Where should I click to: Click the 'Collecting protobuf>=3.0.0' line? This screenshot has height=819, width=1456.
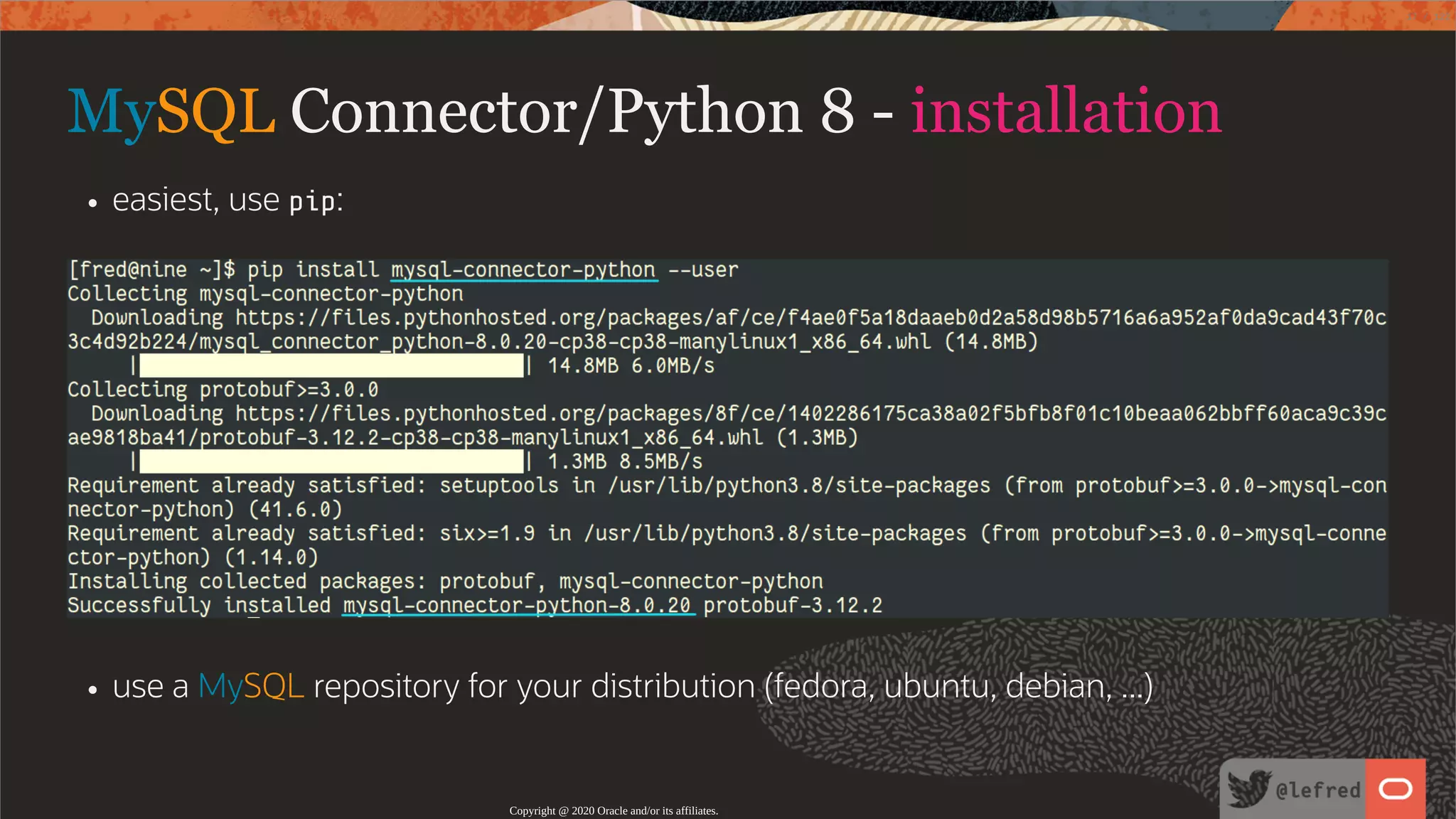[x=223, y=390]
